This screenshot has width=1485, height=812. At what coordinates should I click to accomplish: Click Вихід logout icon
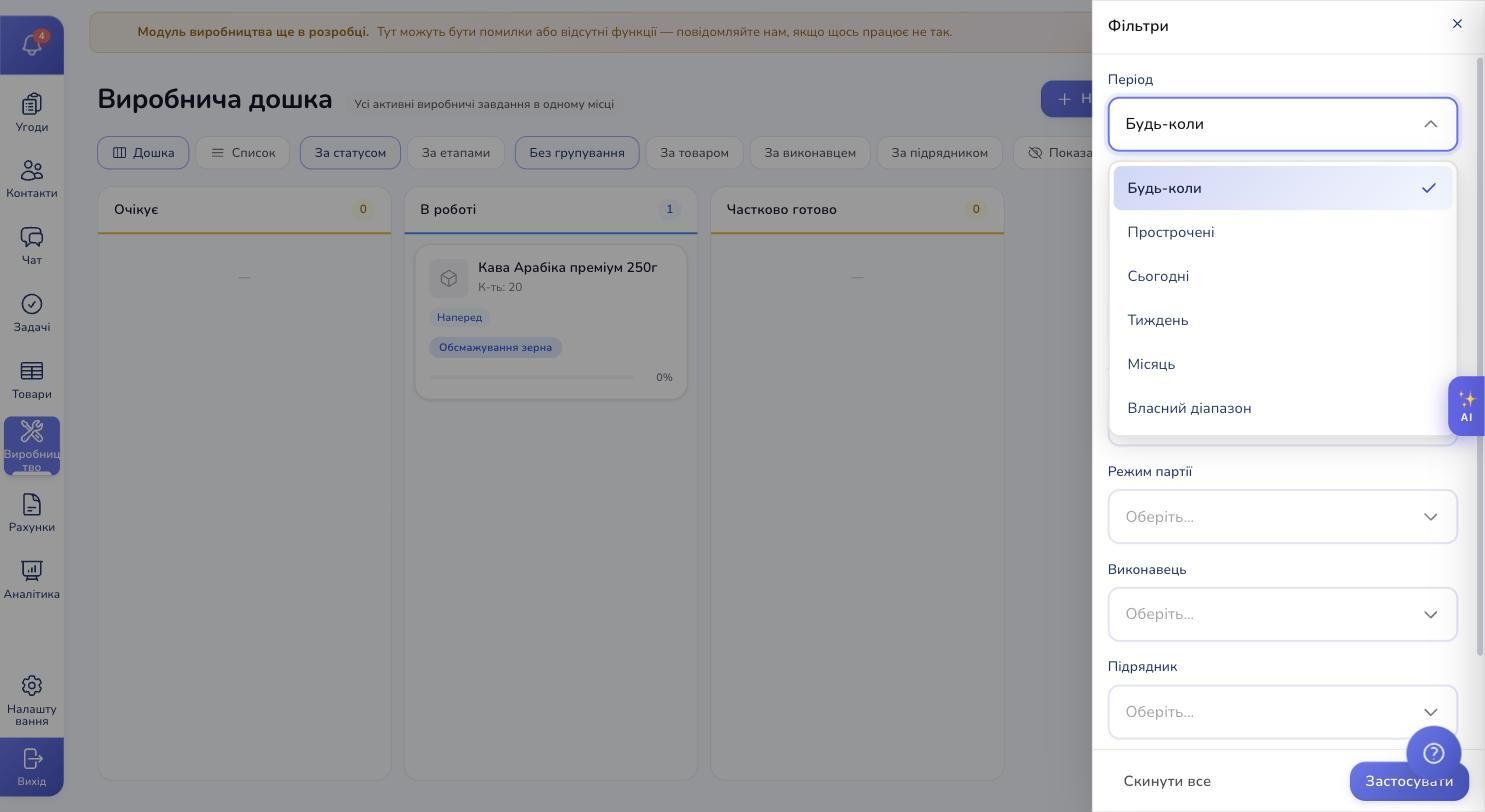[32, 767]
